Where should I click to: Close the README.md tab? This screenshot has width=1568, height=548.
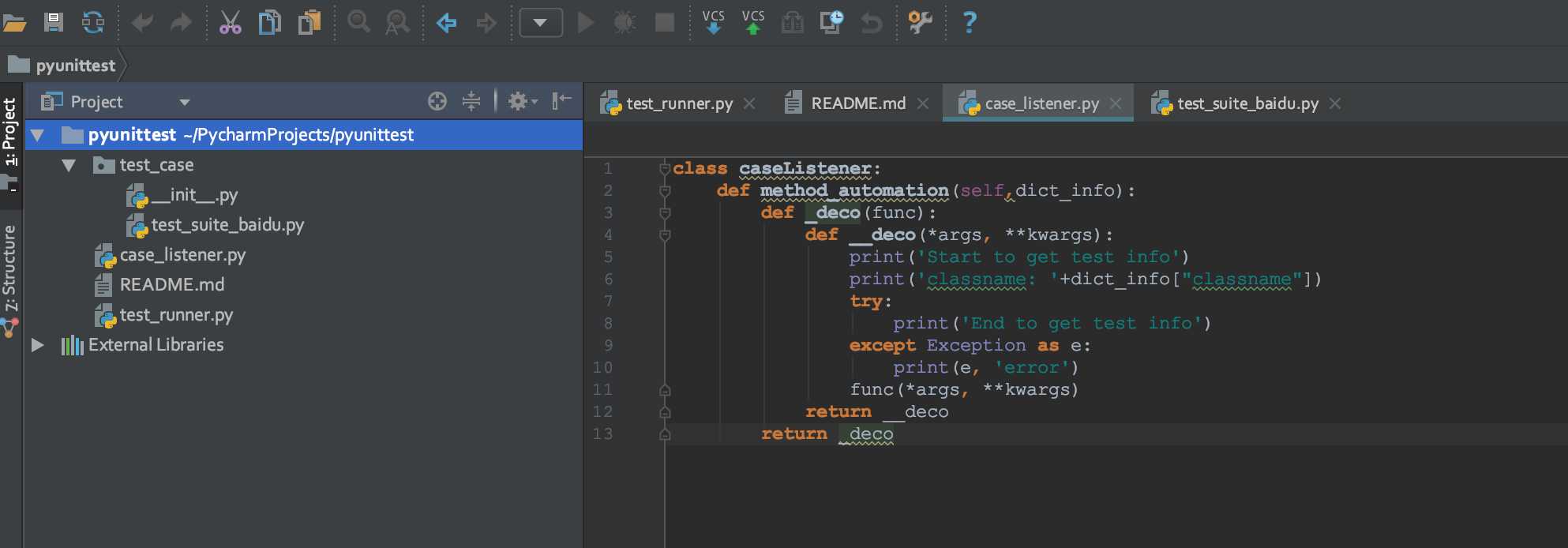coord(923,103)
